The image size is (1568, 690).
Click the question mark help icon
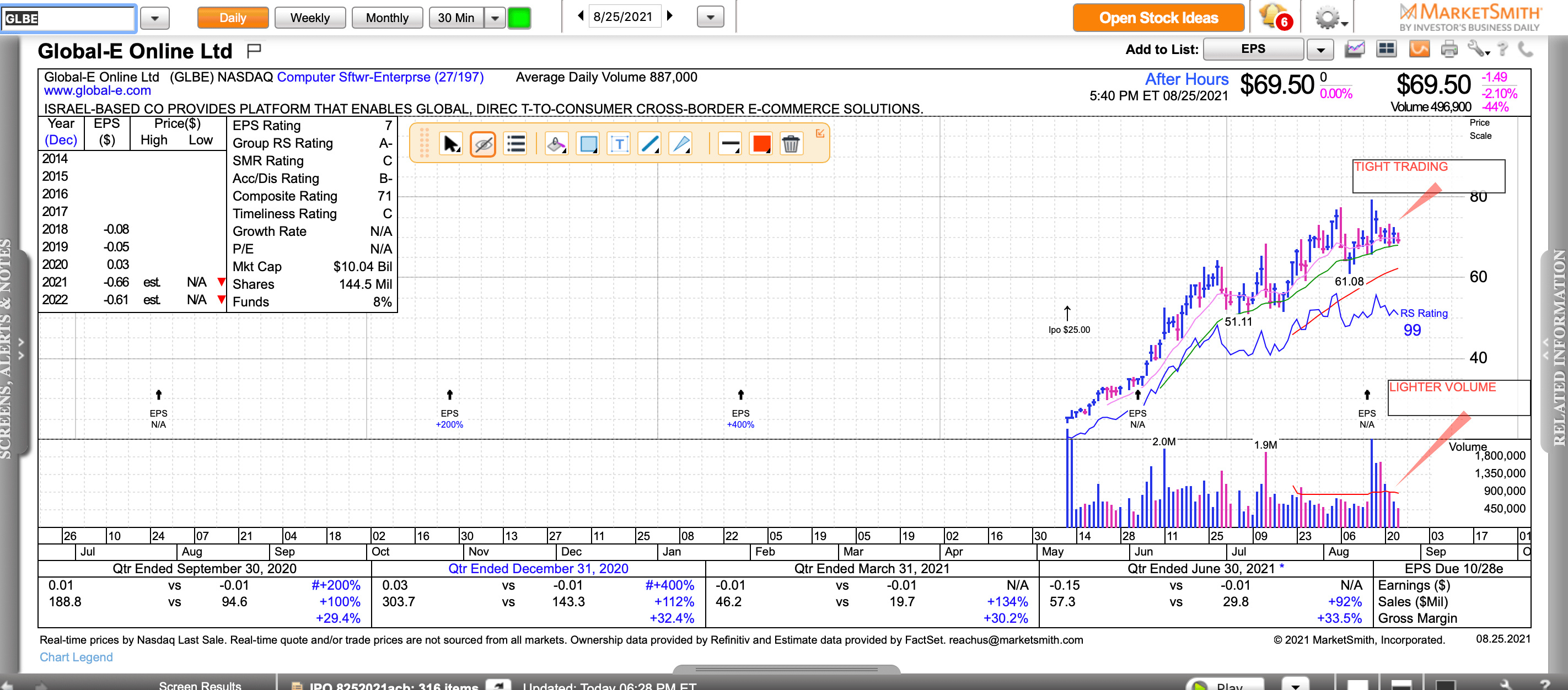[1503, 49]
